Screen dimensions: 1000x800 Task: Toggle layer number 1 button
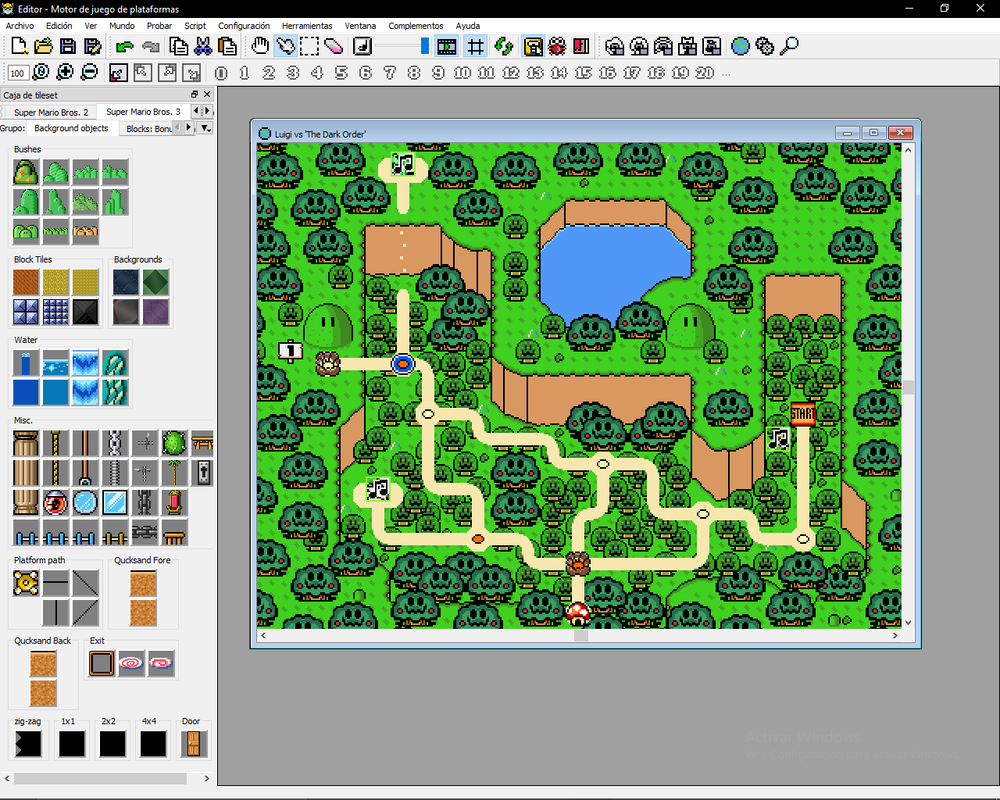[244, 73]
